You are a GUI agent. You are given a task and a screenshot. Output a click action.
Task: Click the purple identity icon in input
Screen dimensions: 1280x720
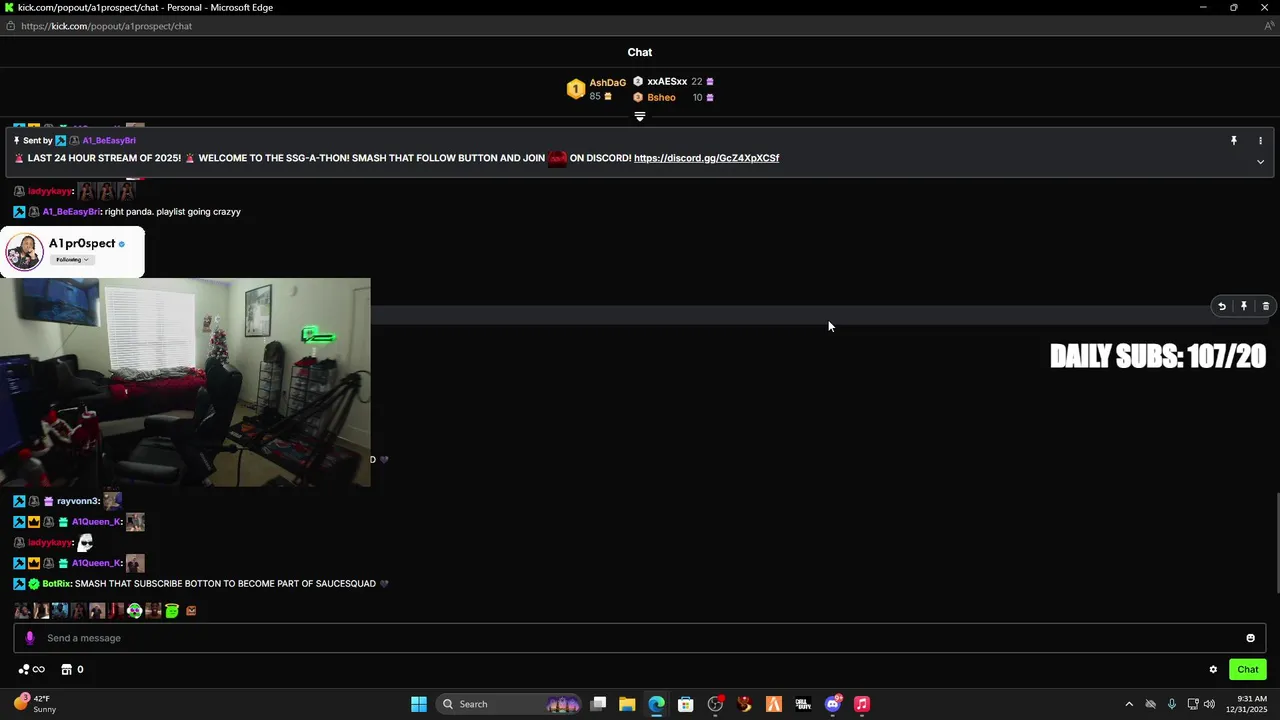click(29, 638)
